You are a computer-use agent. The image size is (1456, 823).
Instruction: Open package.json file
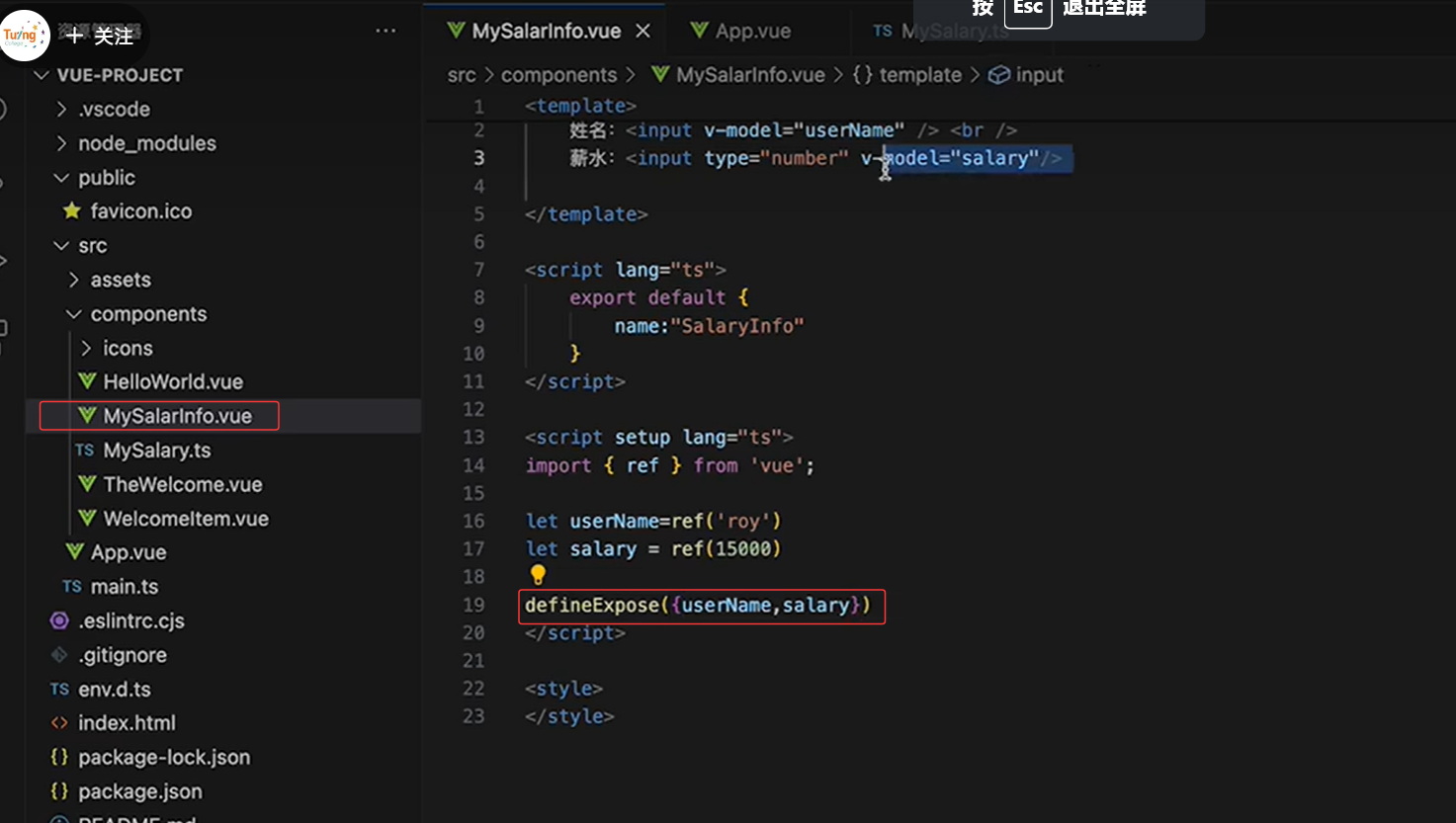tap(140, 791)
